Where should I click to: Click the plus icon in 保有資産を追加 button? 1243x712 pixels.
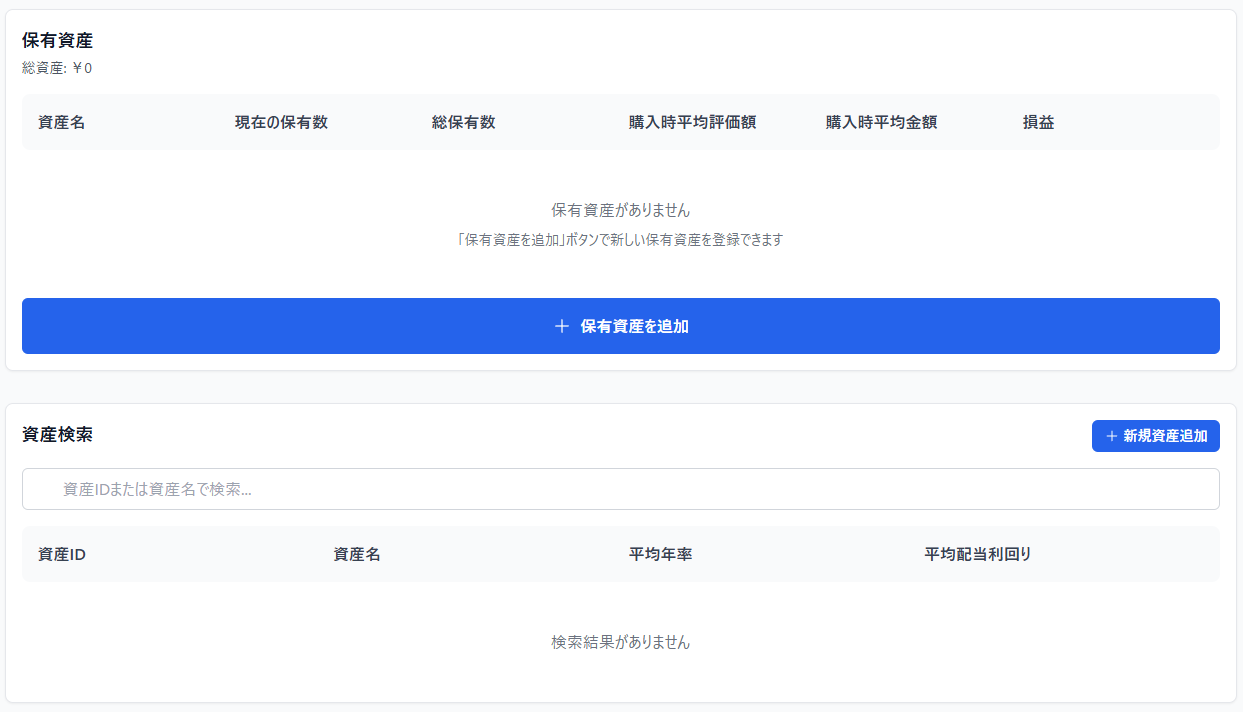click(562, 326)
